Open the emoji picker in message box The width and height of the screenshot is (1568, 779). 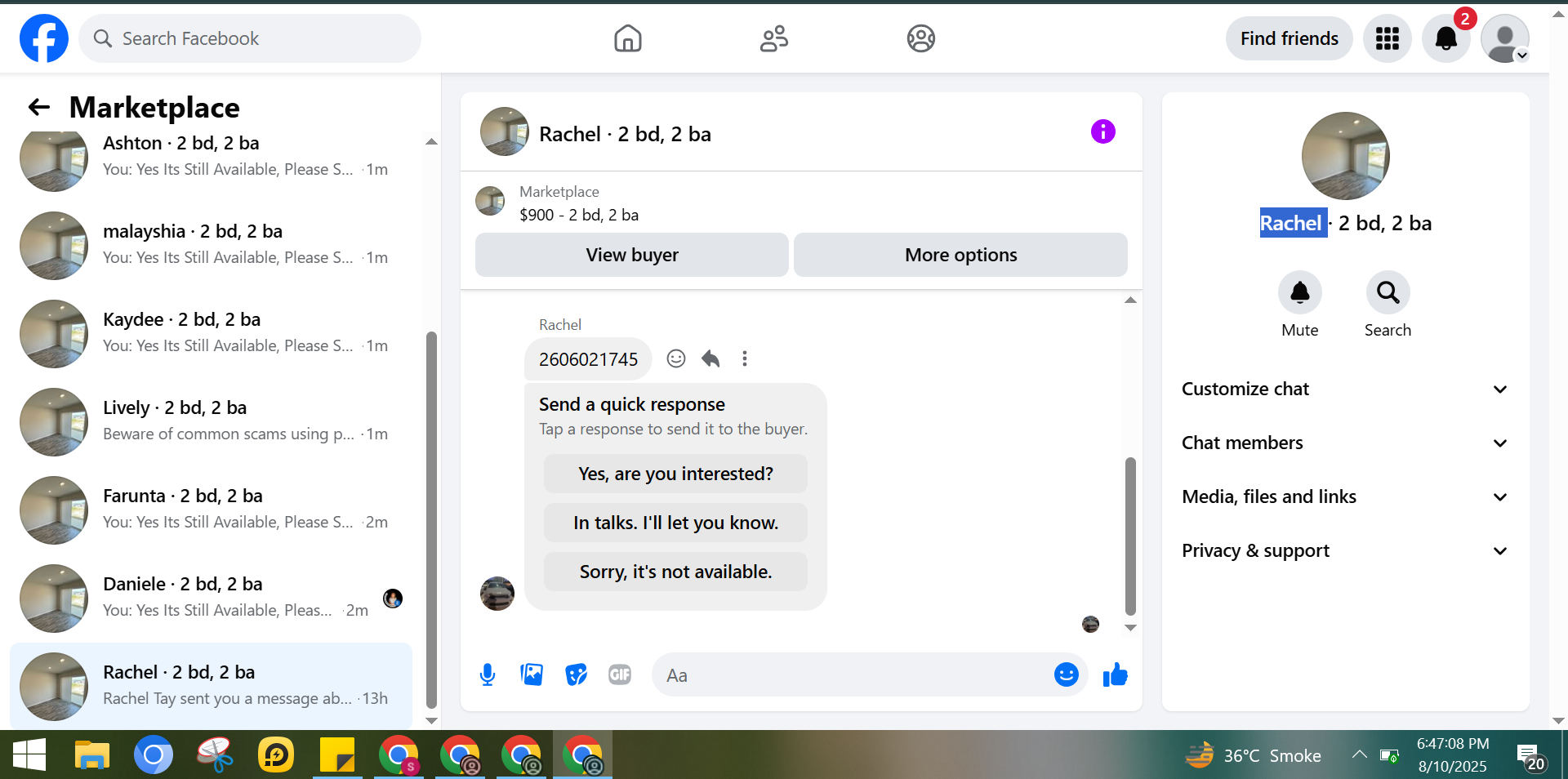point(1067,674)
